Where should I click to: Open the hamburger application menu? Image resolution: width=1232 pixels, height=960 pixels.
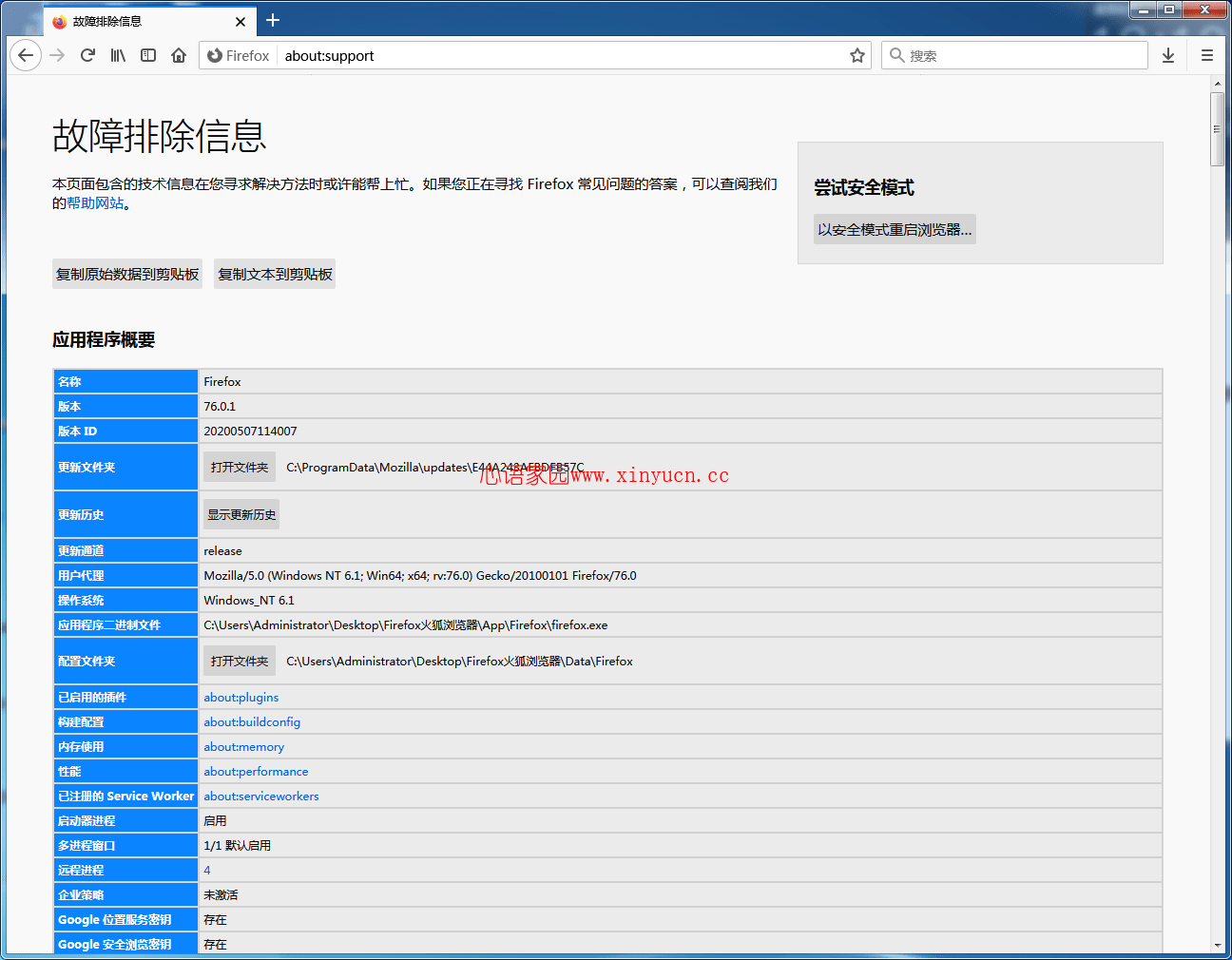point(1207,55)
